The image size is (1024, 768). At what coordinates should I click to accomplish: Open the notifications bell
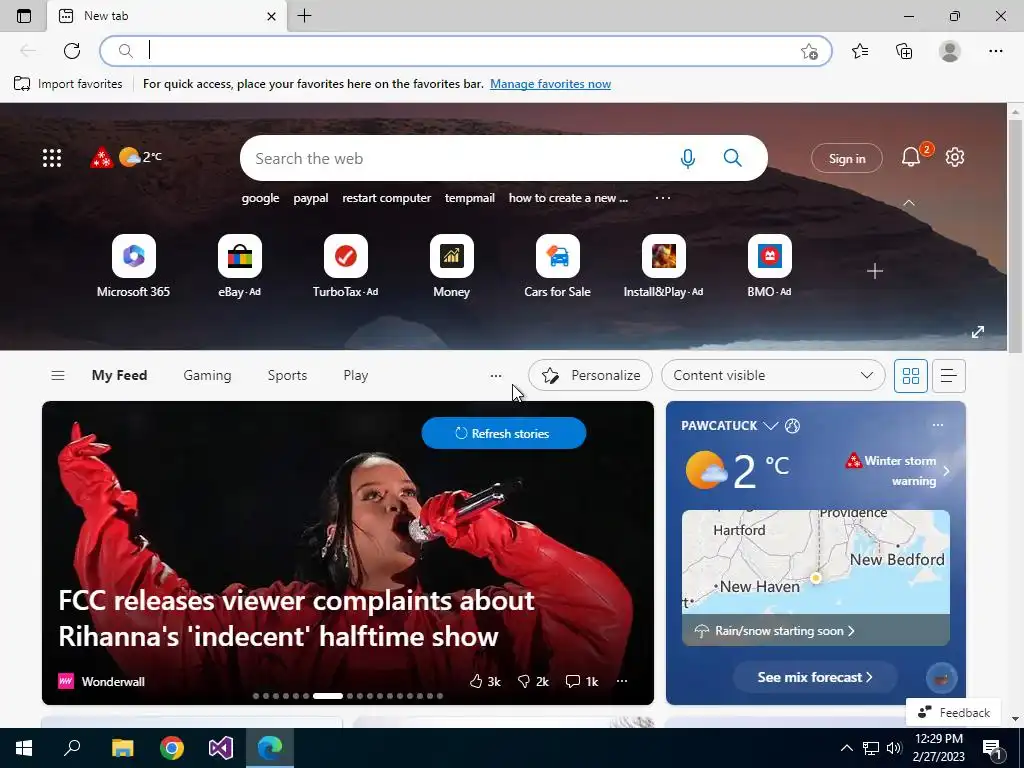tap(911, 157)
